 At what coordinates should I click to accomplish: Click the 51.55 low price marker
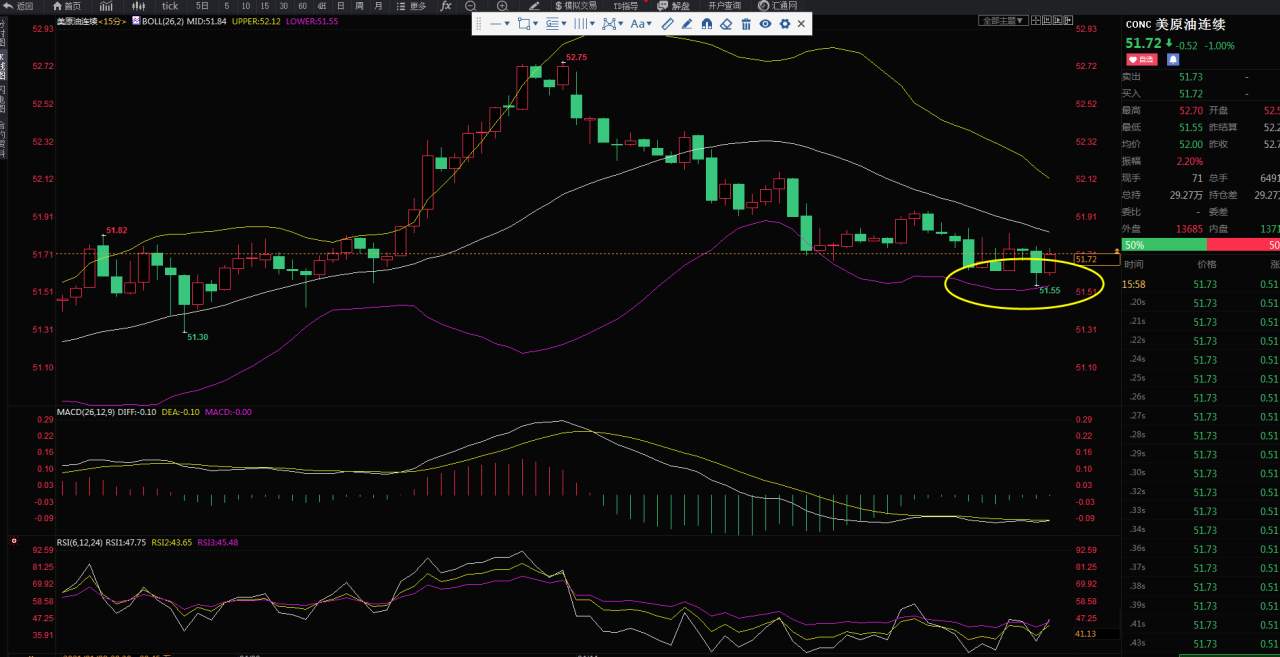(x=1049, y=290)
